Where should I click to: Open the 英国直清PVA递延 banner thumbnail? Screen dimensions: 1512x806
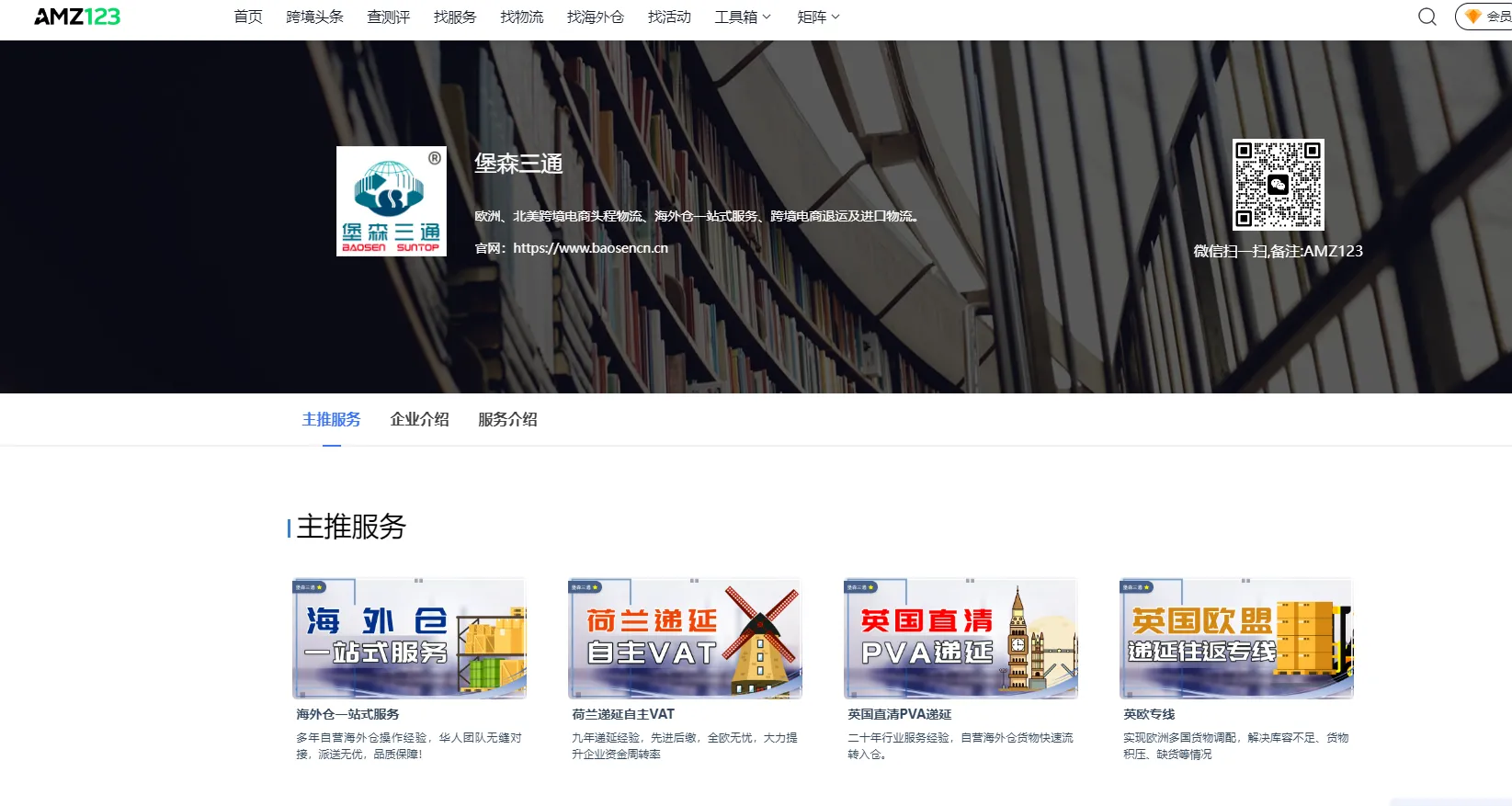pos(961,639)
